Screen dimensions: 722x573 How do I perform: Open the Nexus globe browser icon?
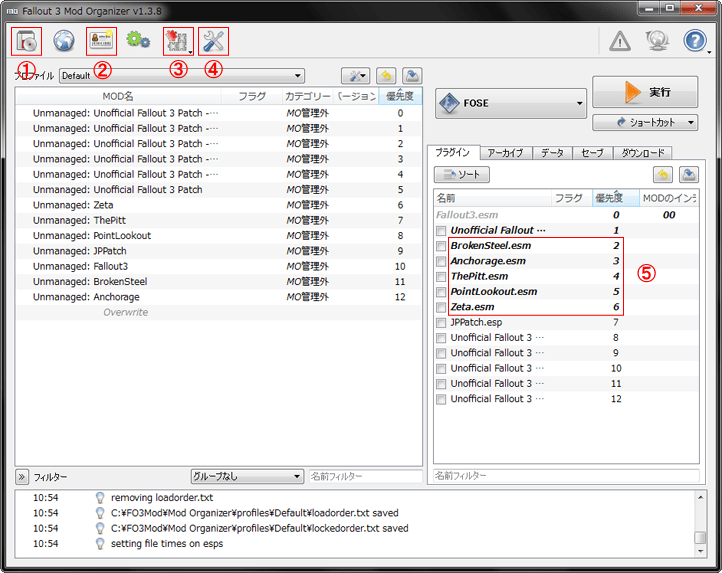(64, 41)
